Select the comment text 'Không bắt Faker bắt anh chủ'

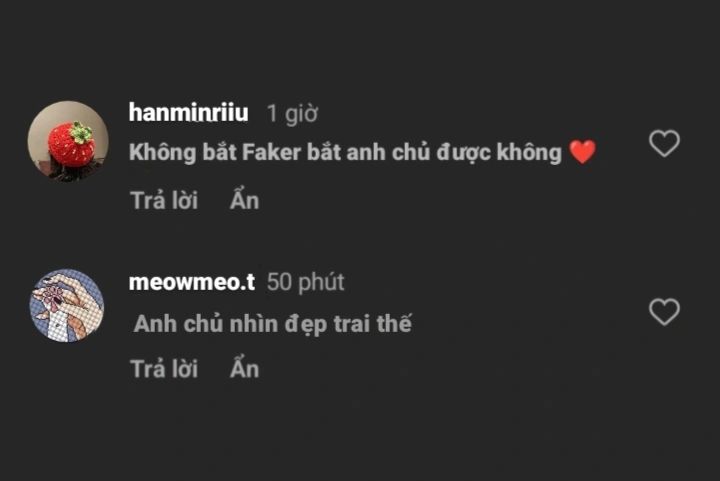coord(280,152)
